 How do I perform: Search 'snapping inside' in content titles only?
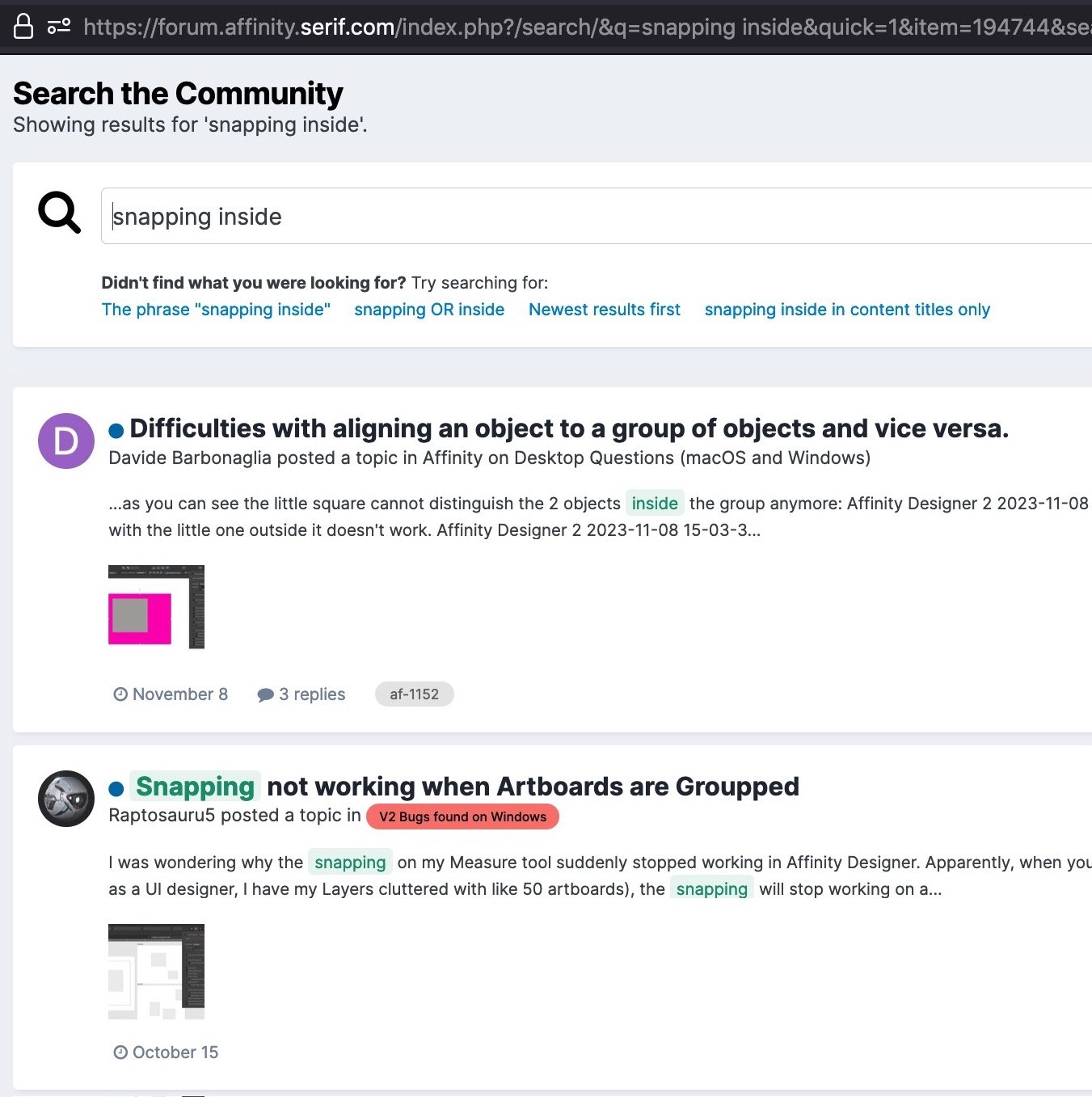847,310
